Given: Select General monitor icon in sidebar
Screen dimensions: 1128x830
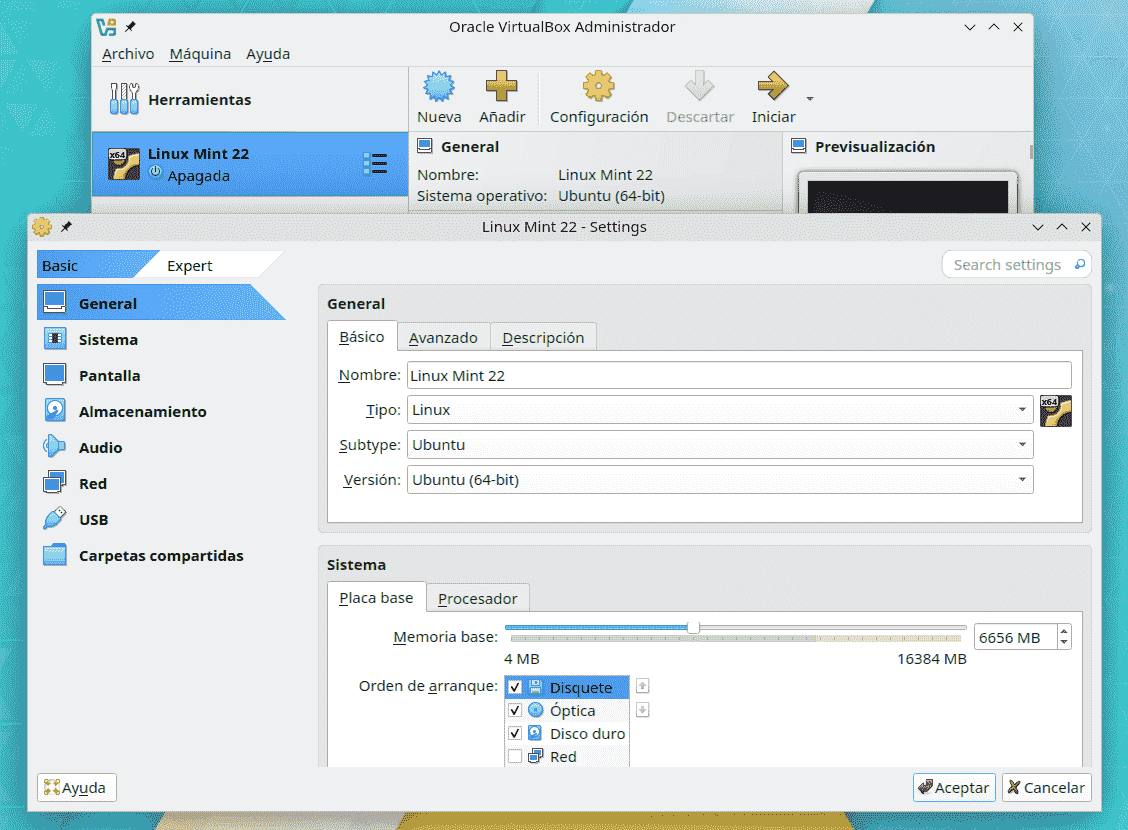Looking at the screenshot, I should coord(55,303).
